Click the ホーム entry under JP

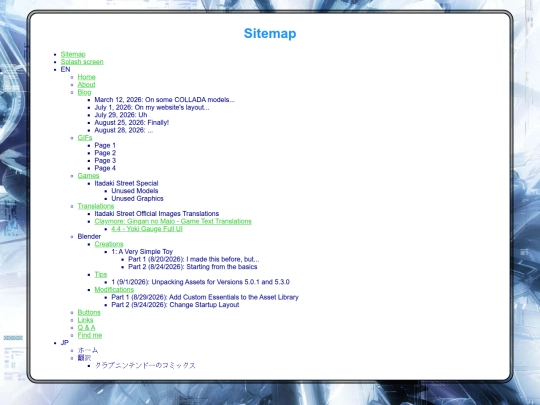[x=88, y=350]
